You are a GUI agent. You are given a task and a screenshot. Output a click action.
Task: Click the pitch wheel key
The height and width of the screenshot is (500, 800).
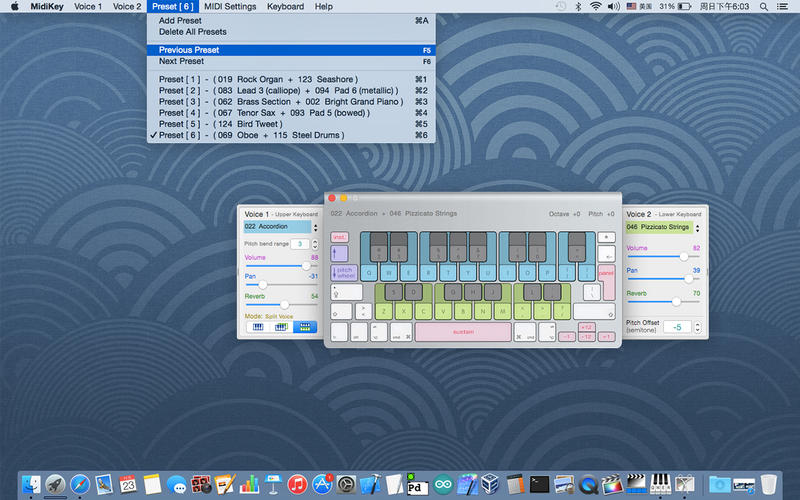pyautogui.click(x=343, y=271)
